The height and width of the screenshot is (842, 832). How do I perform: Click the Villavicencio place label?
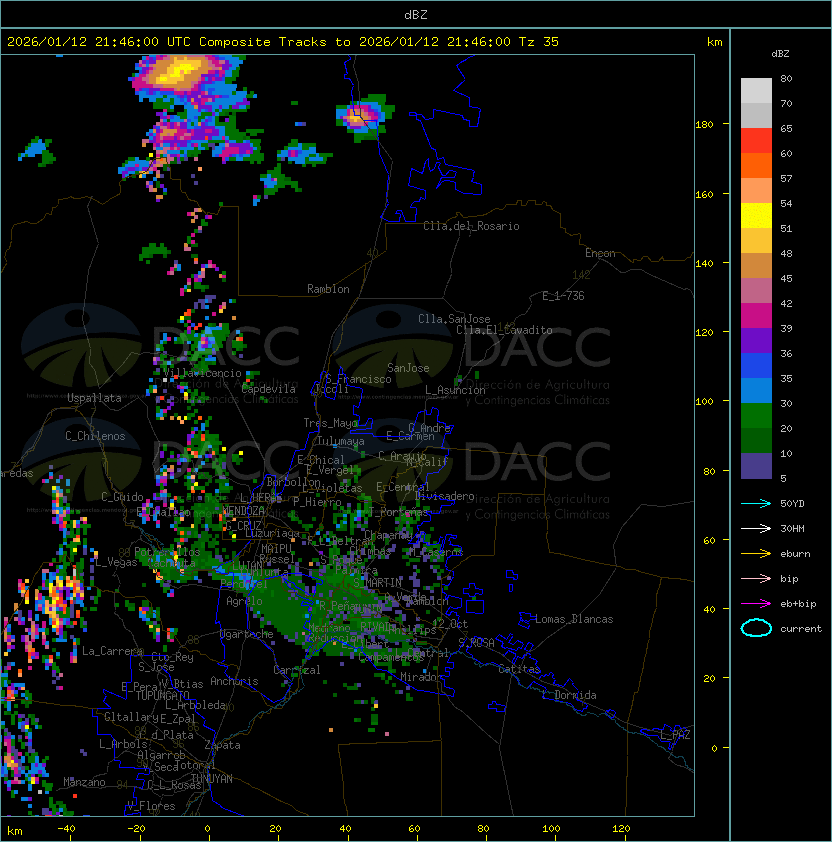[202, 373]
